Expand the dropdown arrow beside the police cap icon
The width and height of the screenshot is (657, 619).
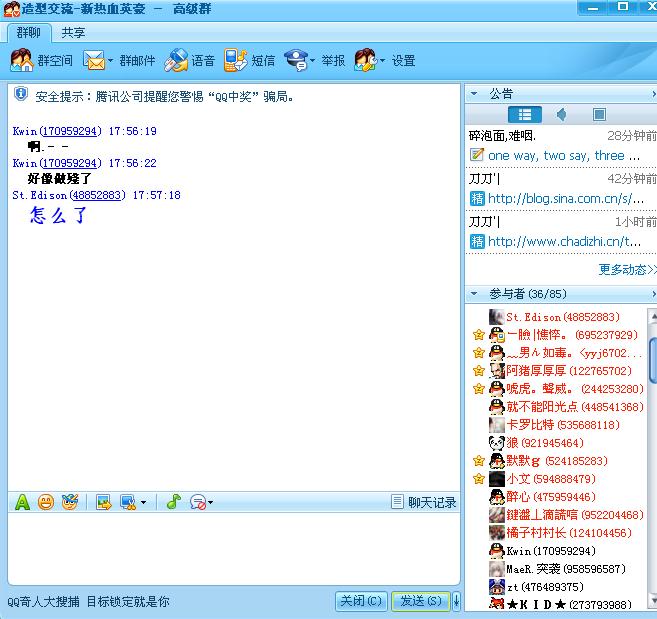point(313,61)
